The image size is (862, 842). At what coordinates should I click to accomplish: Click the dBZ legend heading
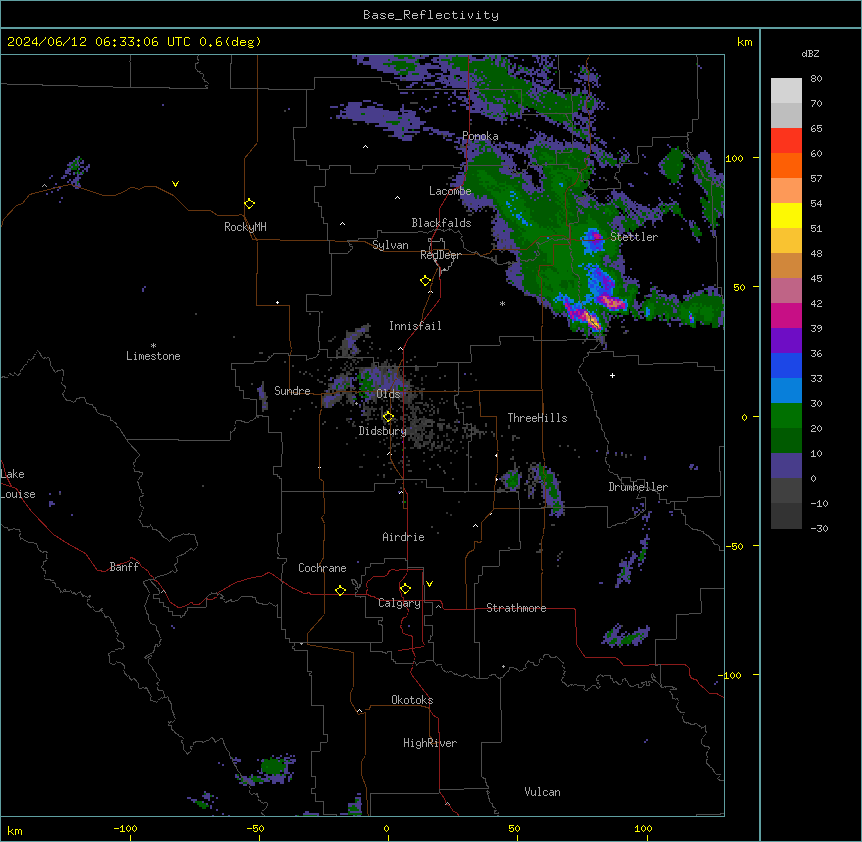coord(810,53)
